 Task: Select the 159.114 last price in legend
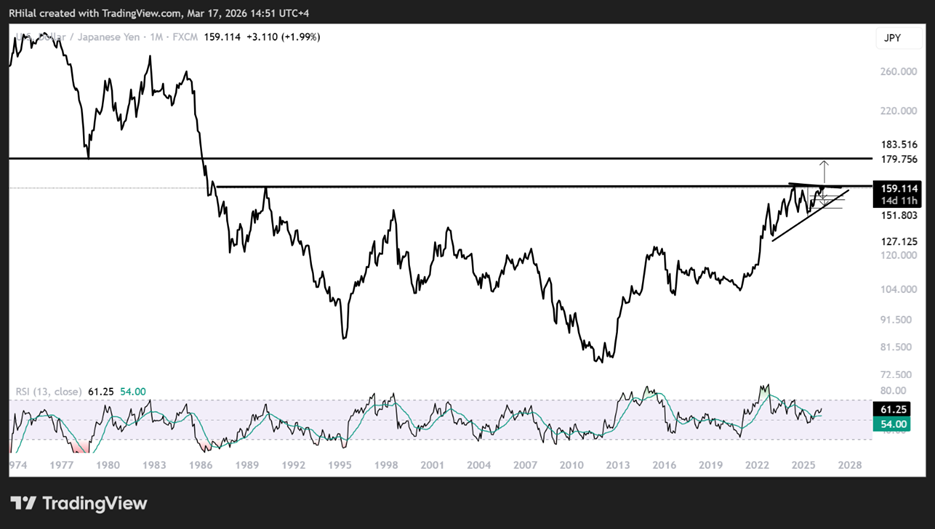(x=222, y=37)
